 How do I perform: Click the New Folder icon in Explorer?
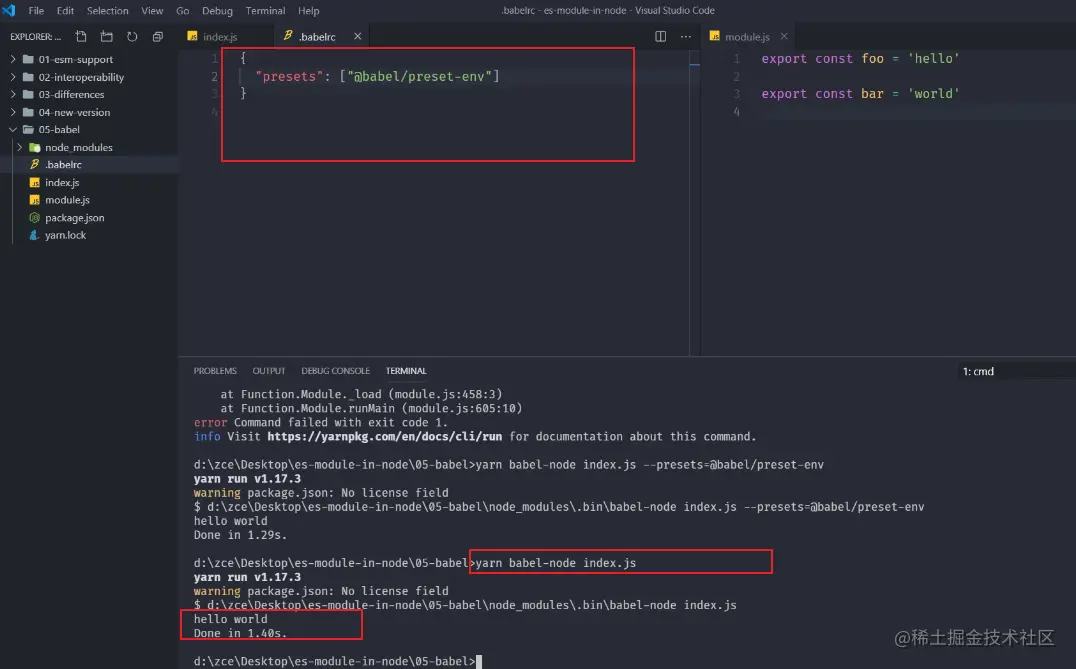106,36
